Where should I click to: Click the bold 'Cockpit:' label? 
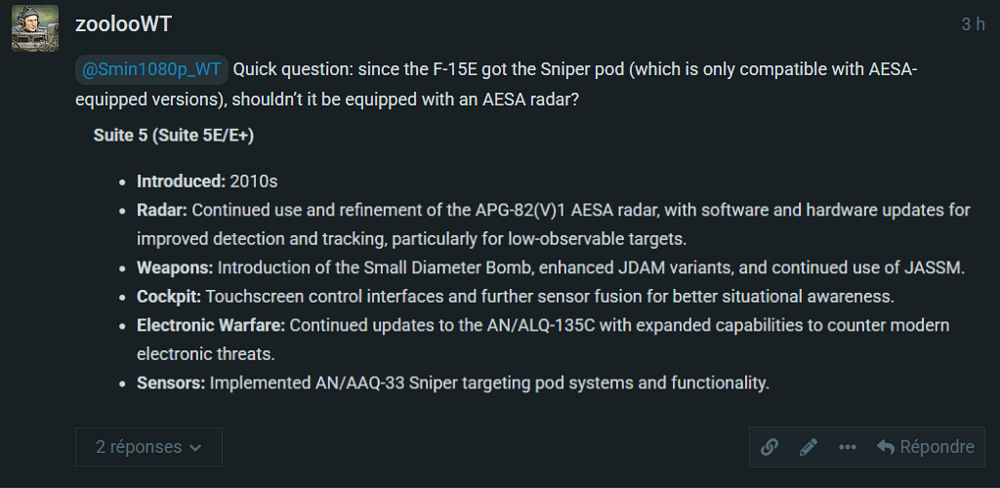169,297
